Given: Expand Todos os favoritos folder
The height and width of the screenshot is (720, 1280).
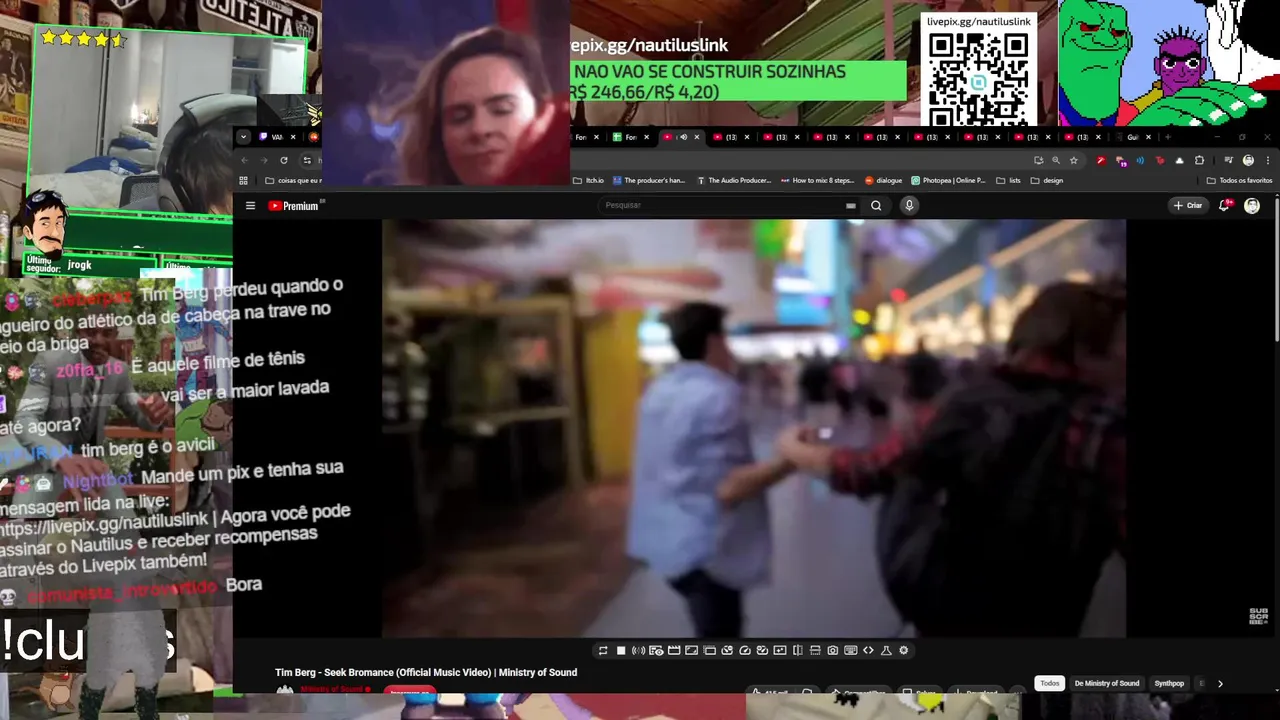Looking at the screenshot, I should [1239, 181].
